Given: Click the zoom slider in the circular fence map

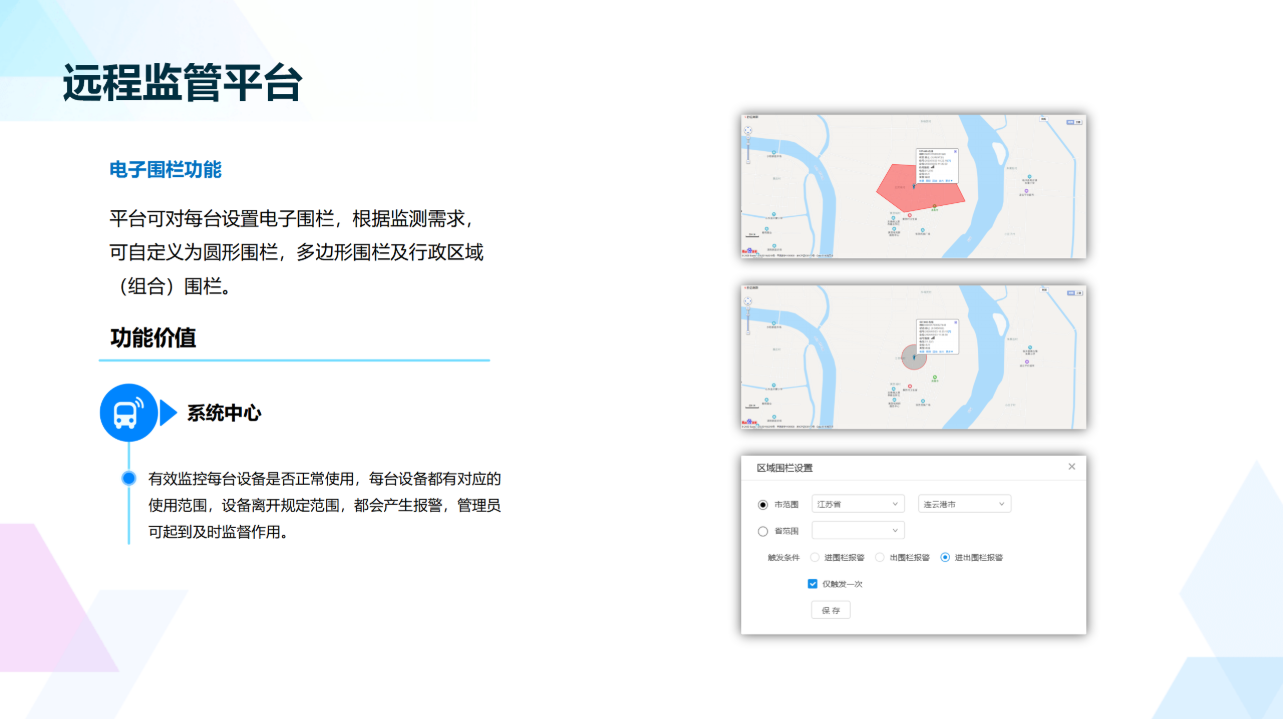Looking at the screenshot, I should tap(748, 321).
